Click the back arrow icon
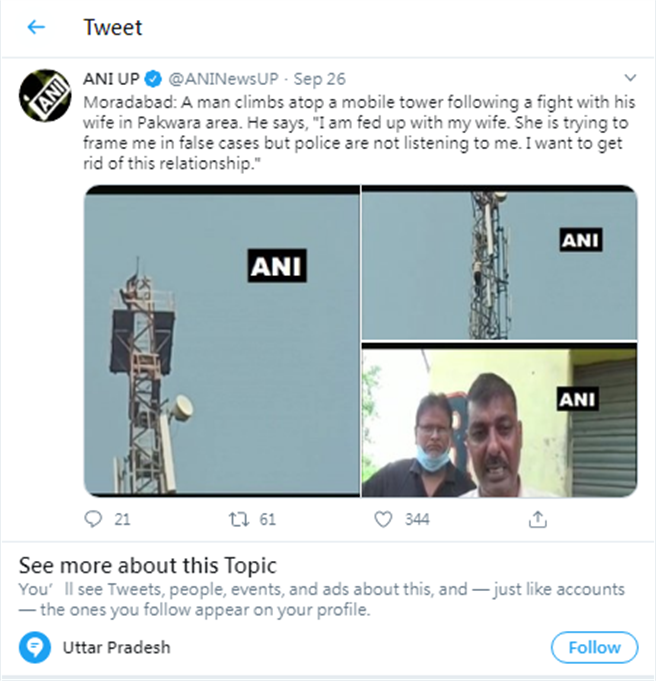Screen dimensions: 656x681 coord(36,28)
